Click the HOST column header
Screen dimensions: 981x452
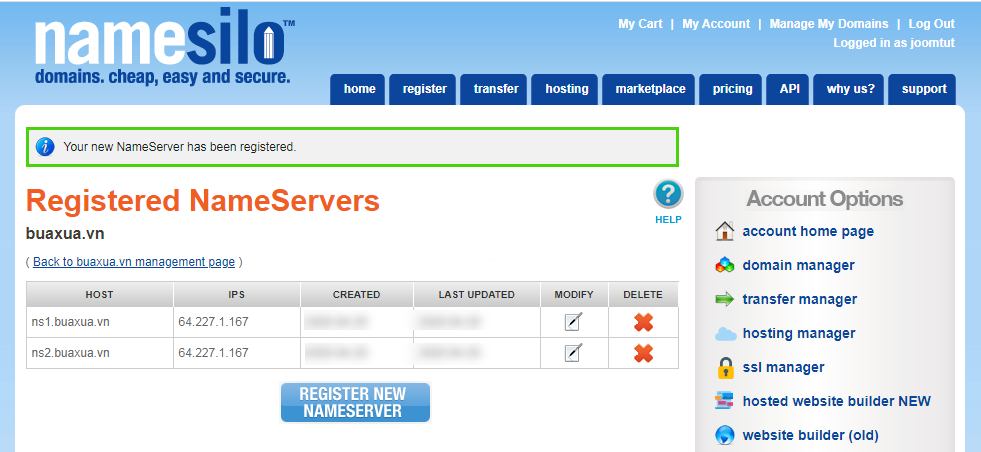(x=99, y=294)
